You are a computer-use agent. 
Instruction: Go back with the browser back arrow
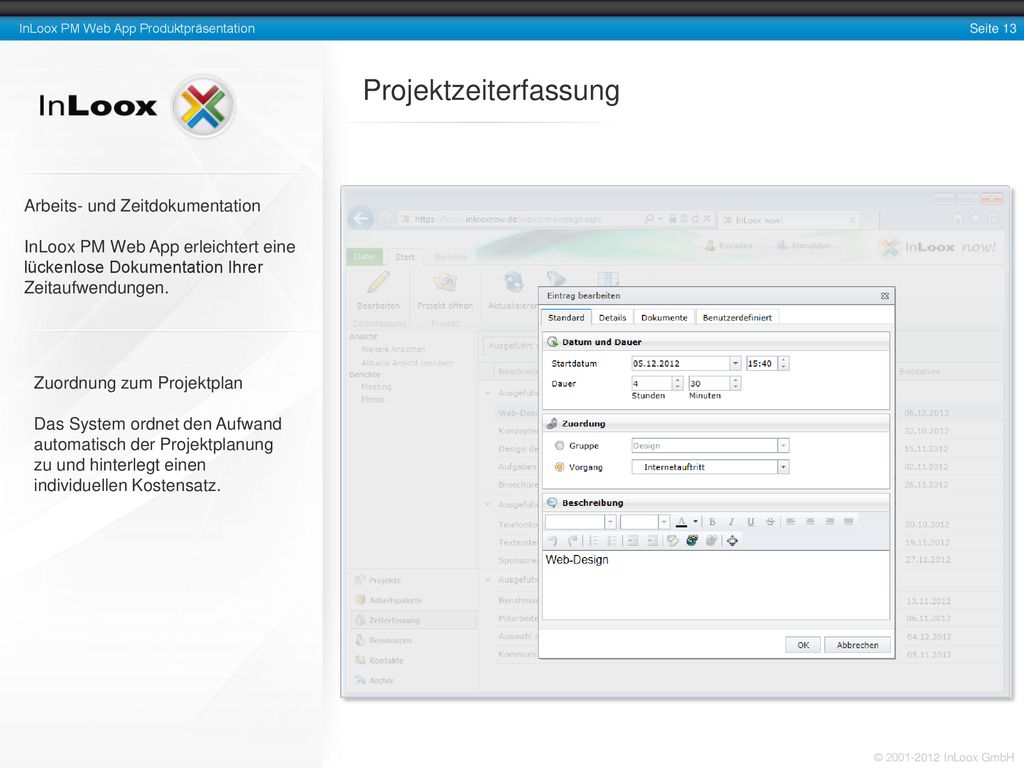click(361, 218)
